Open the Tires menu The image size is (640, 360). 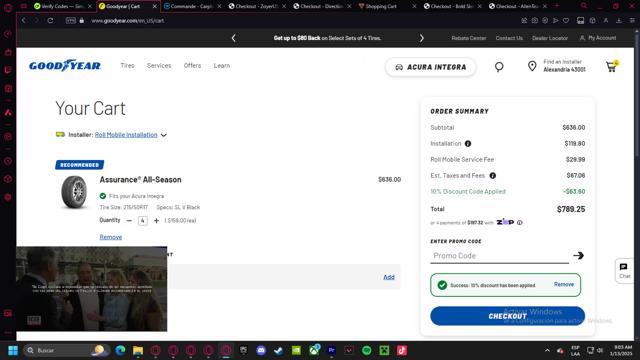[x=127, y=65]
